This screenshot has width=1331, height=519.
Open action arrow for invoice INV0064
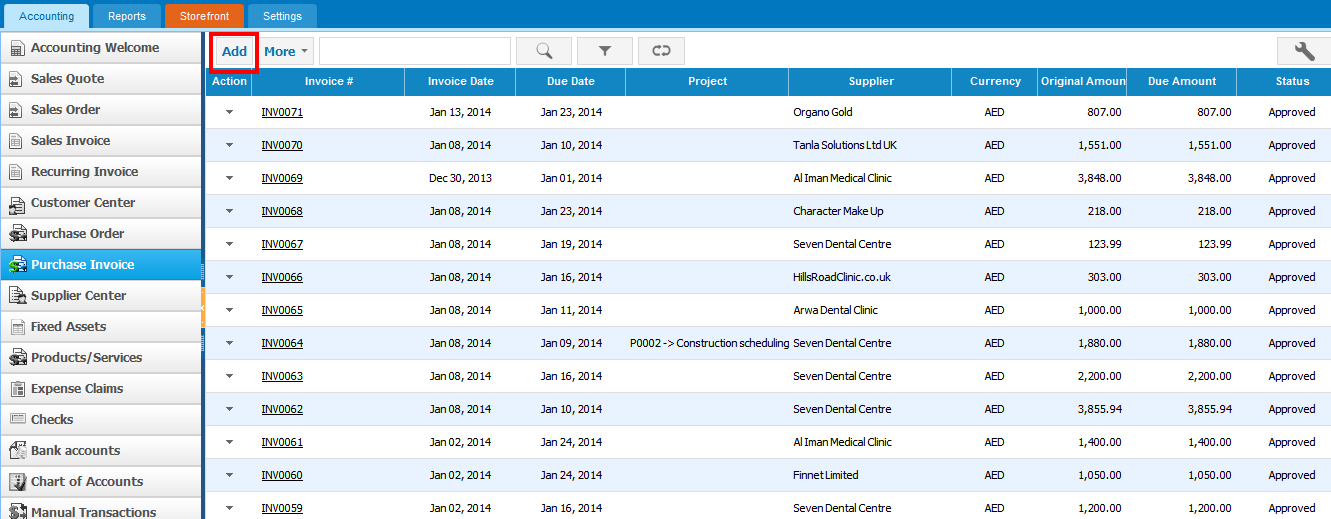[x=229, y=343]
